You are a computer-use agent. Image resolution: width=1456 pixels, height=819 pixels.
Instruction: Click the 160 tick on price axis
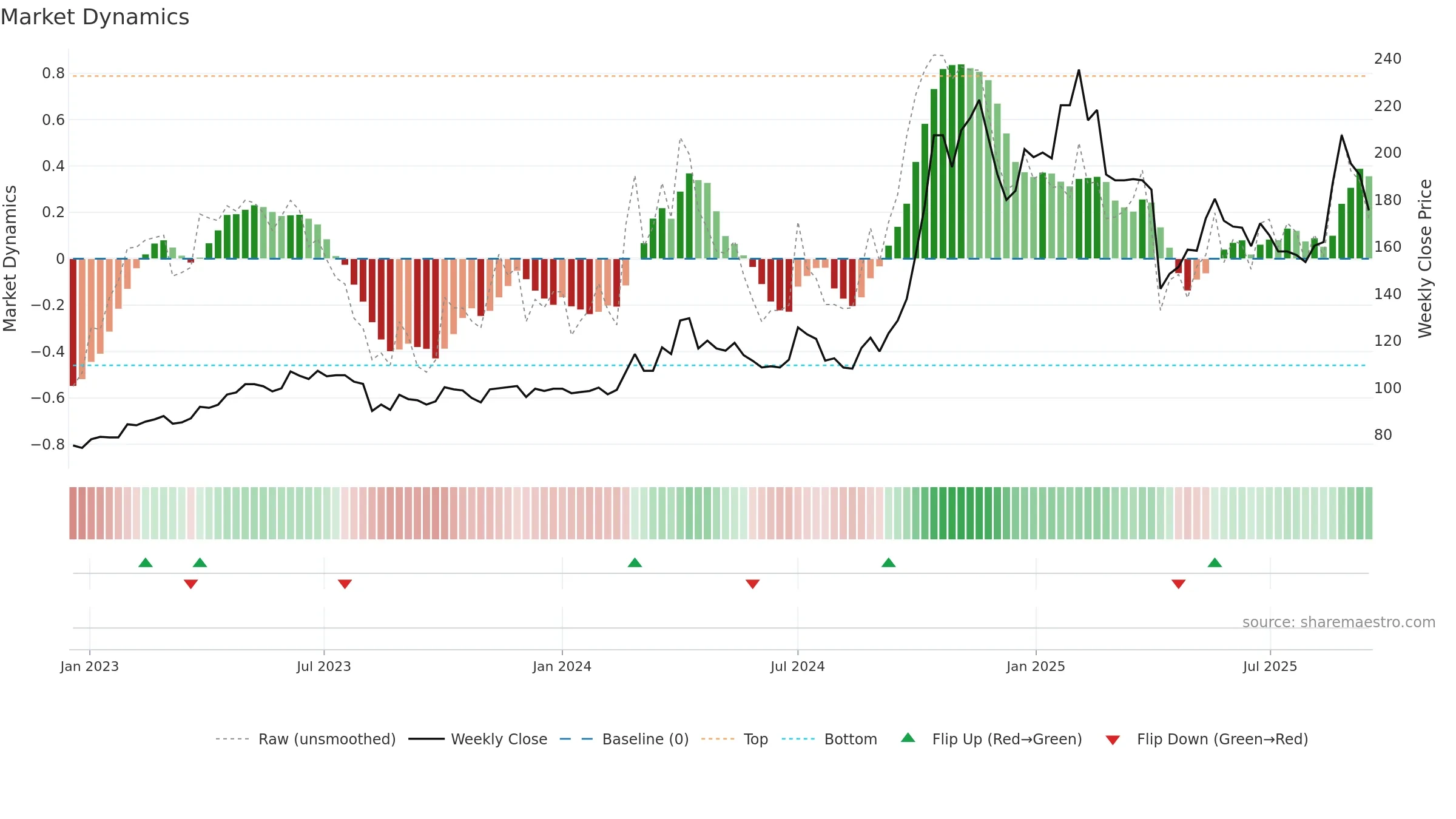click(x=1387, y=247)
